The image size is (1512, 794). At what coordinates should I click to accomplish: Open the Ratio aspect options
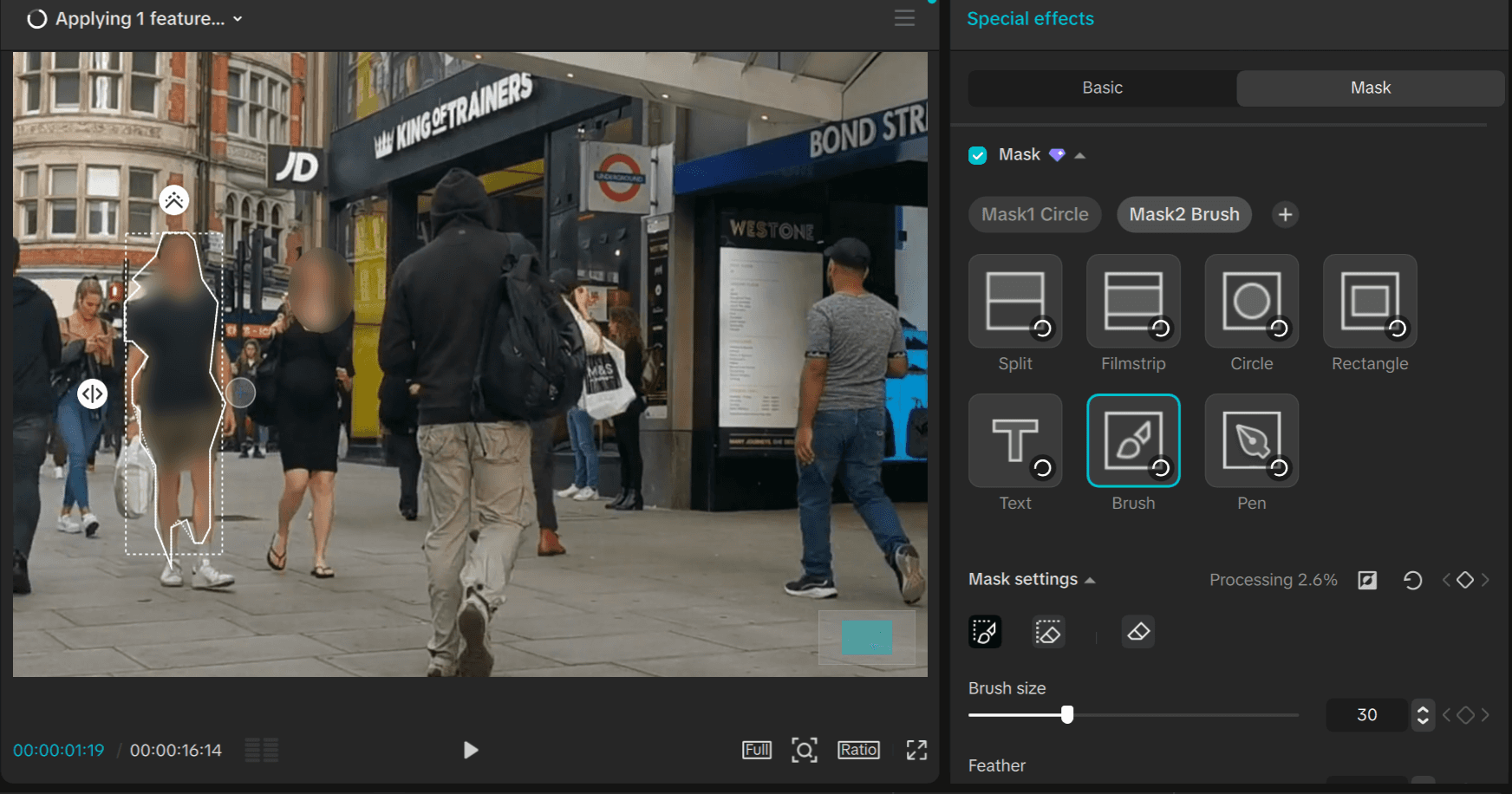click(858, 750)
